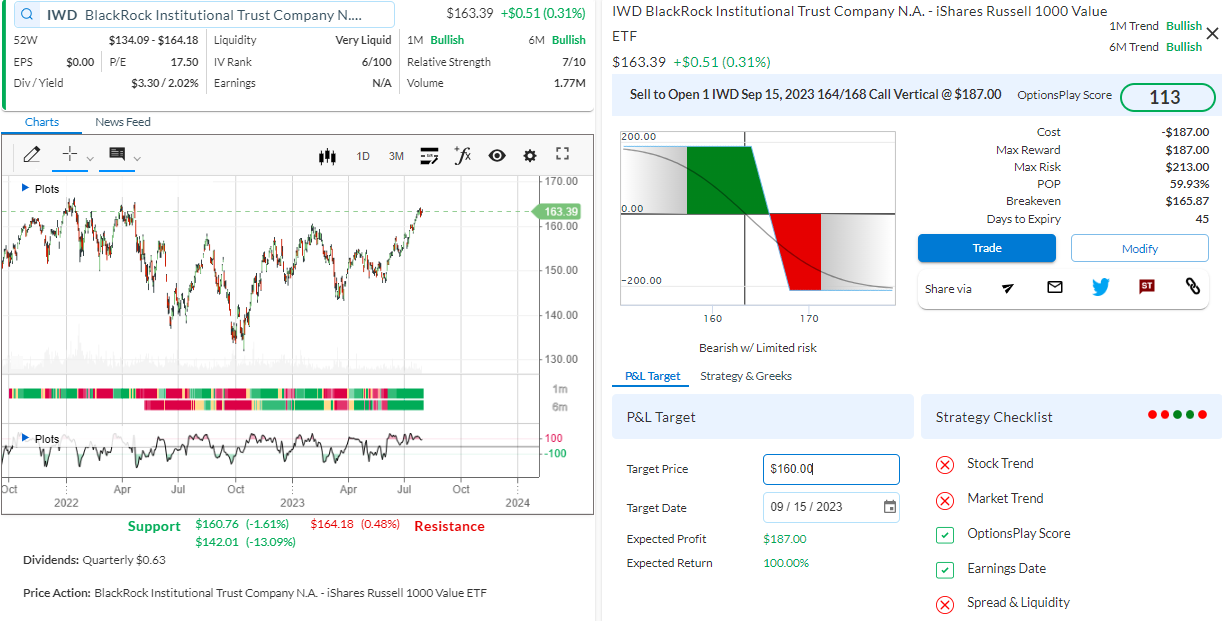Select the P&L Target tab
The height and width of the screenshot is (621, 1222).
(652, 376)
